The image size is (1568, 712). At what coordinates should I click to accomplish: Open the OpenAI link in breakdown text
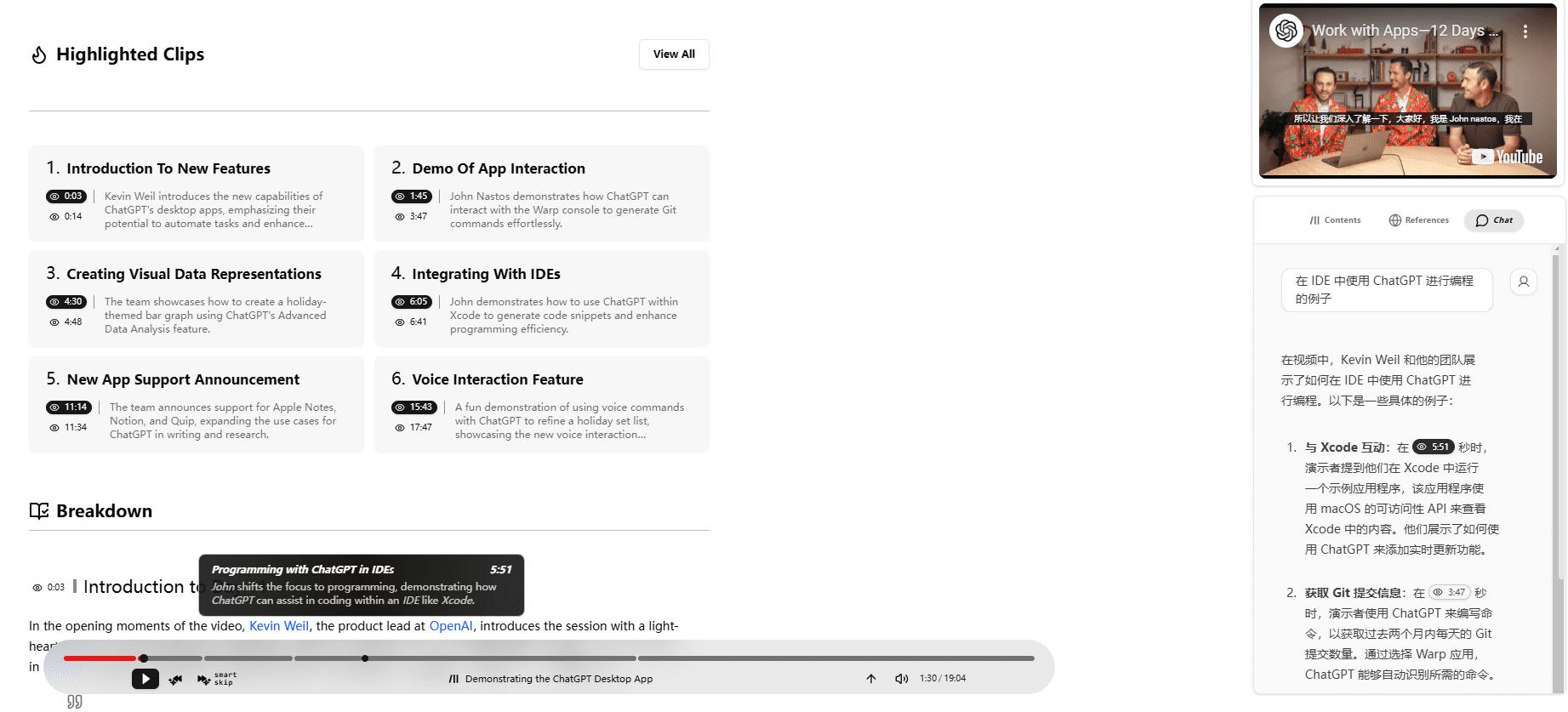point(451,626)
